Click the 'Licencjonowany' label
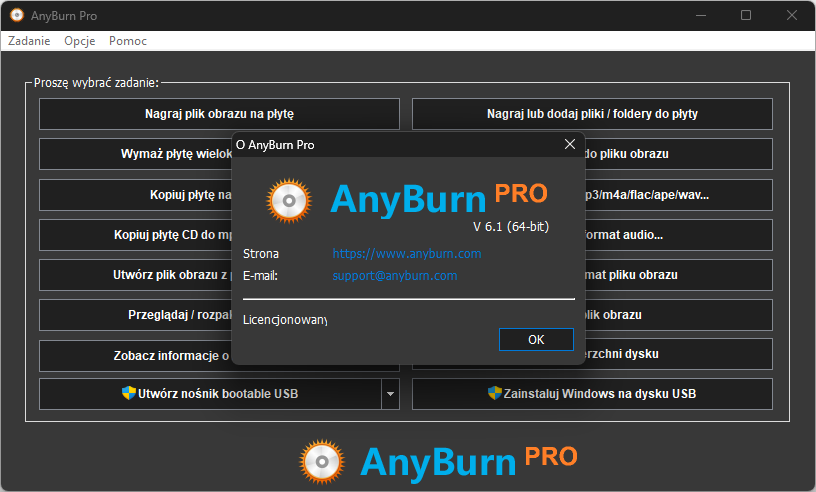This screenshot has height=492, width=816. click(285, 320)
